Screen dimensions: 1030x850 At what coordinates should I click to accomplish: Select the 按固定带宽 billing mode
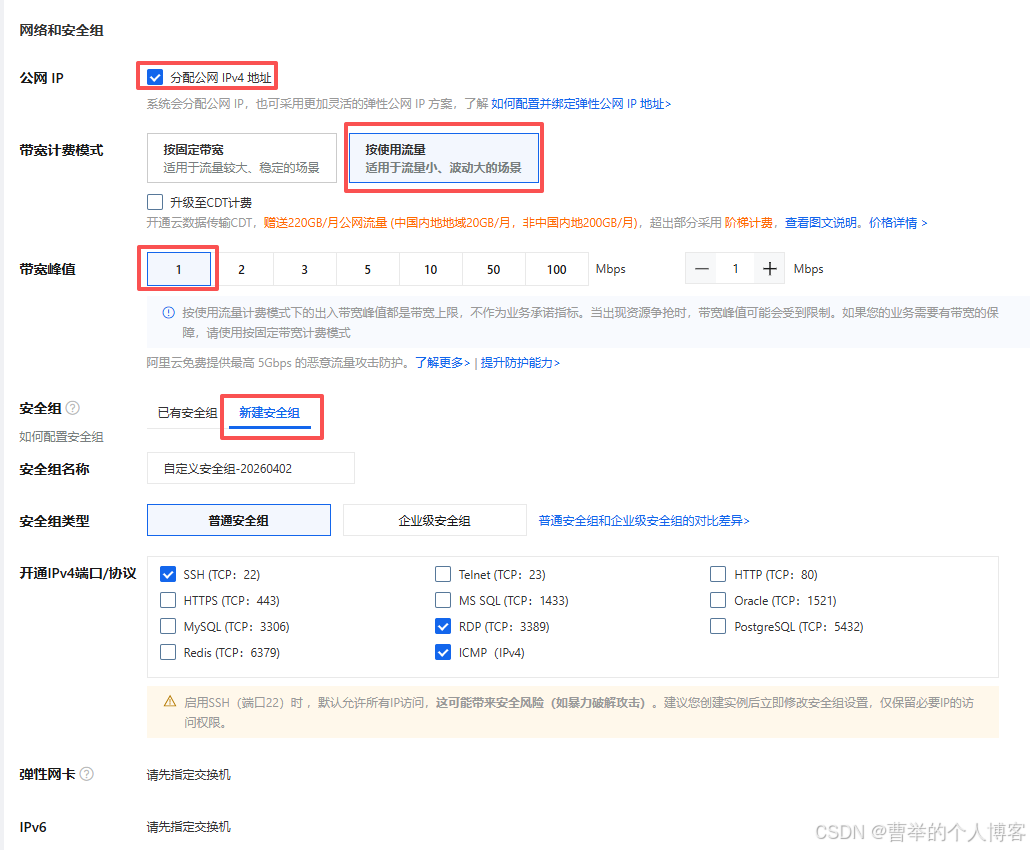(x=242, y=158)
